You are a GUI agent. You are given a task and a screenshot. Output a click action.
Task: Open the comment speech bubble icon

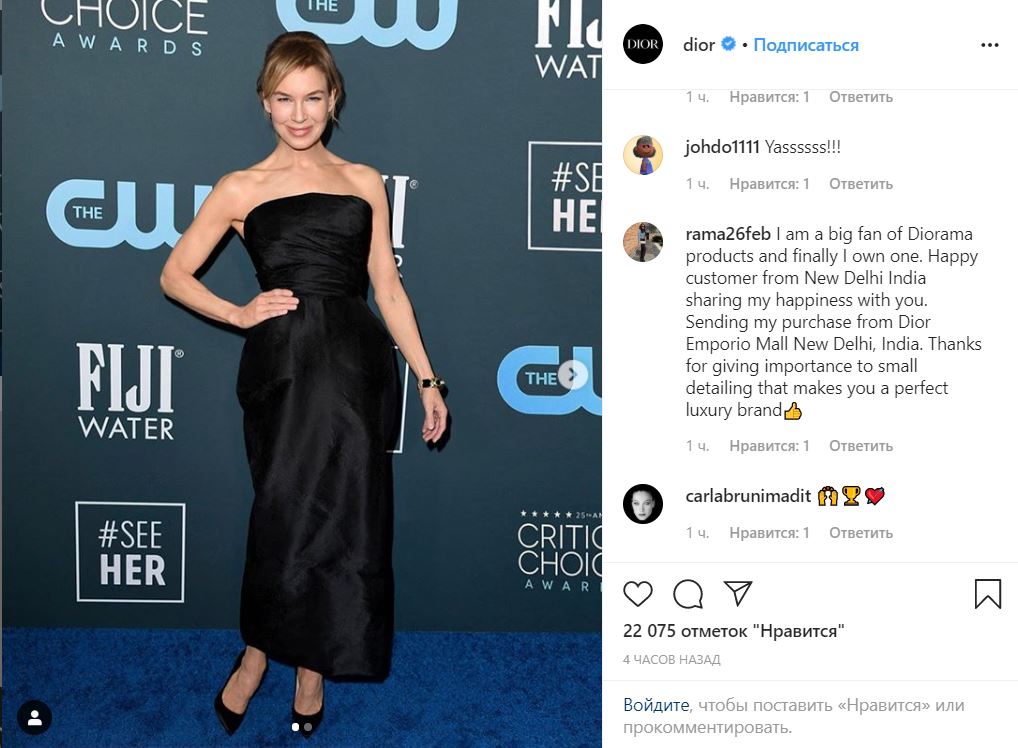(x=688, y=593)
